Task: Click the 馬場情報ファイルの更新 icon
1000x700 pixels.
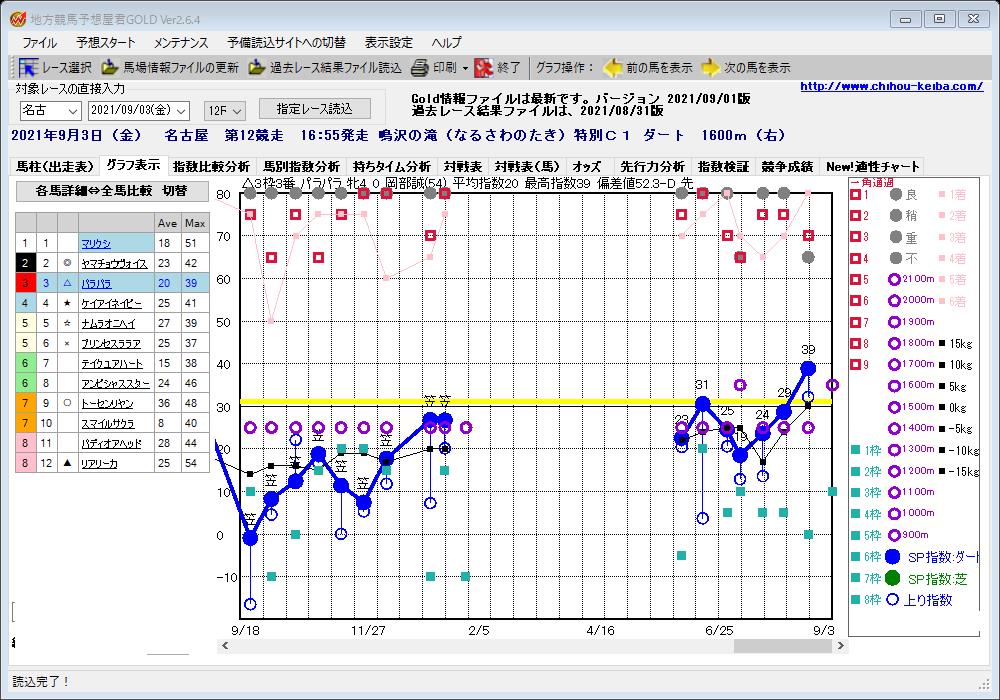Action: tap(110, 67)
